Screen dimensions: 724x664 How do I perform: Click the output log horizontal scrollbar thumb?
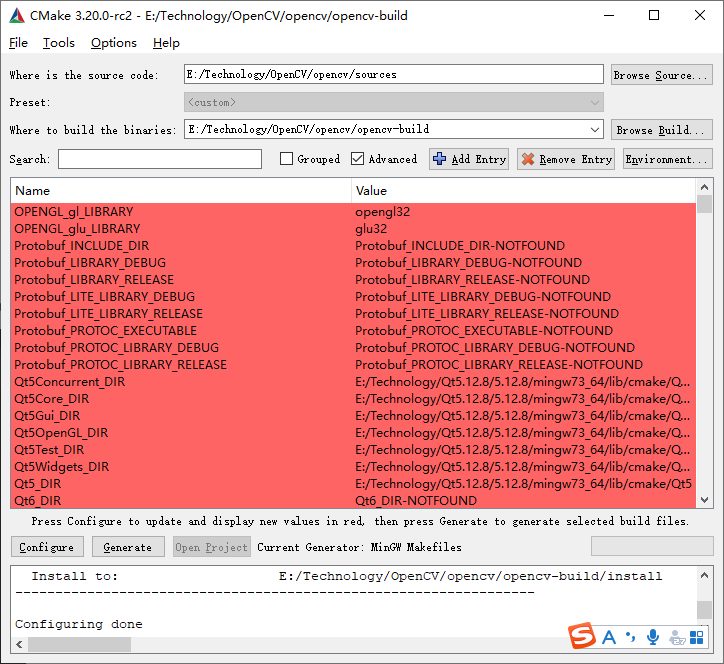(79, 644)
